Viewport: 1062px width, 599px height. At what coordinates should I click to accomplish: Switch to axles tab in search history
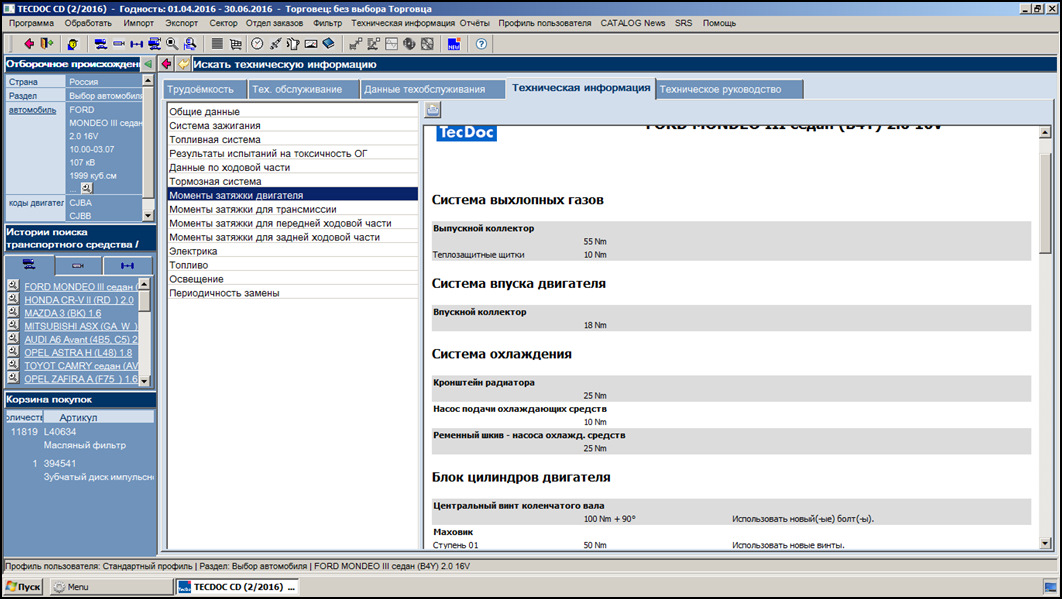[127, 266]
